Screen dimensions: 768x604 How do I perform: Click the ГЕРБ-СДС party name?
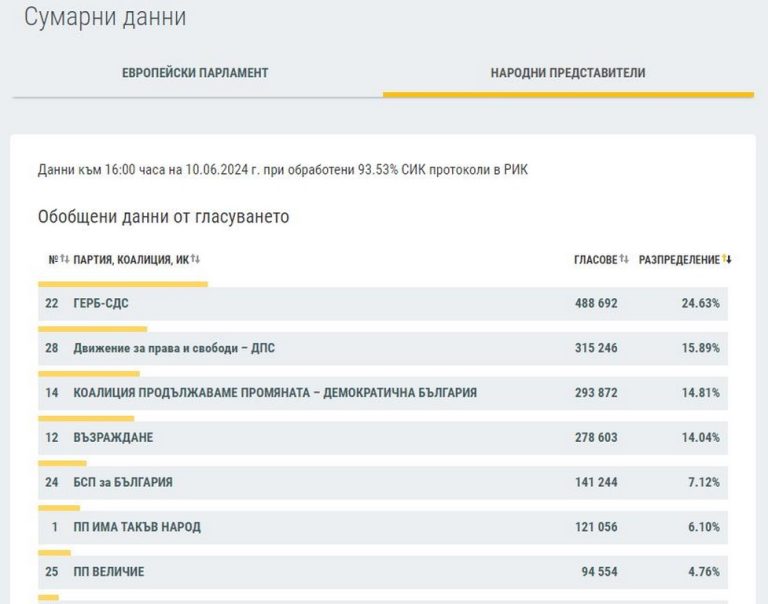tap(101, 304)
